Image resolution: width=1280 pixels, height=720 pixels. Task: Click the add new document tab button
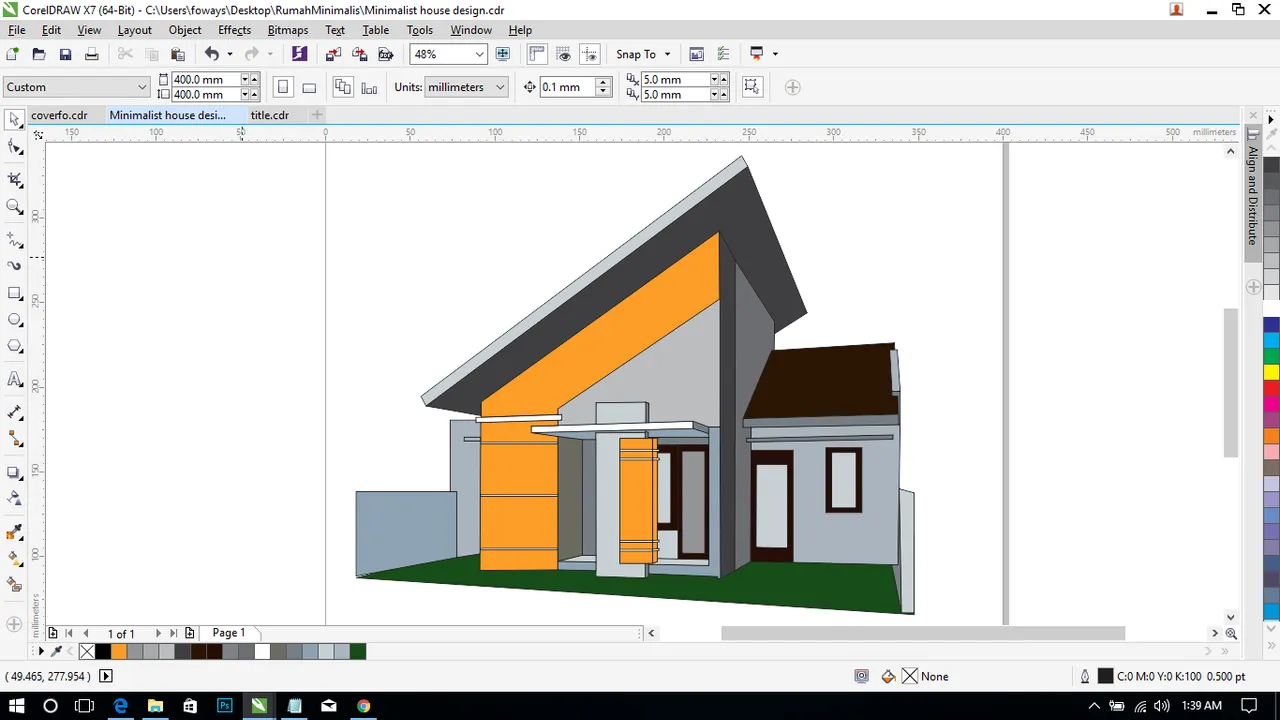(x=317, y=115)
